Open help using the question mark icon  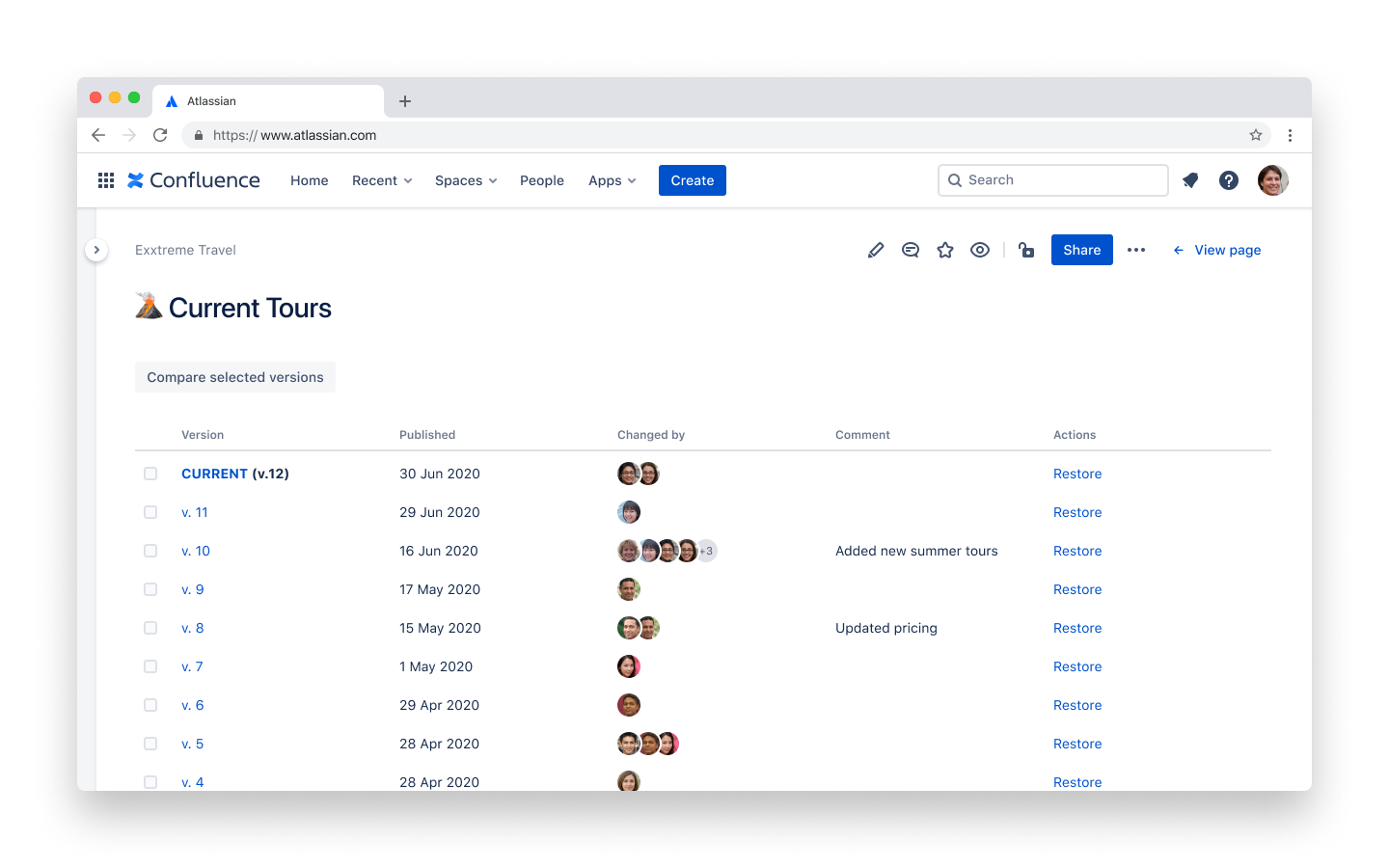click(x=1228, y=180)
